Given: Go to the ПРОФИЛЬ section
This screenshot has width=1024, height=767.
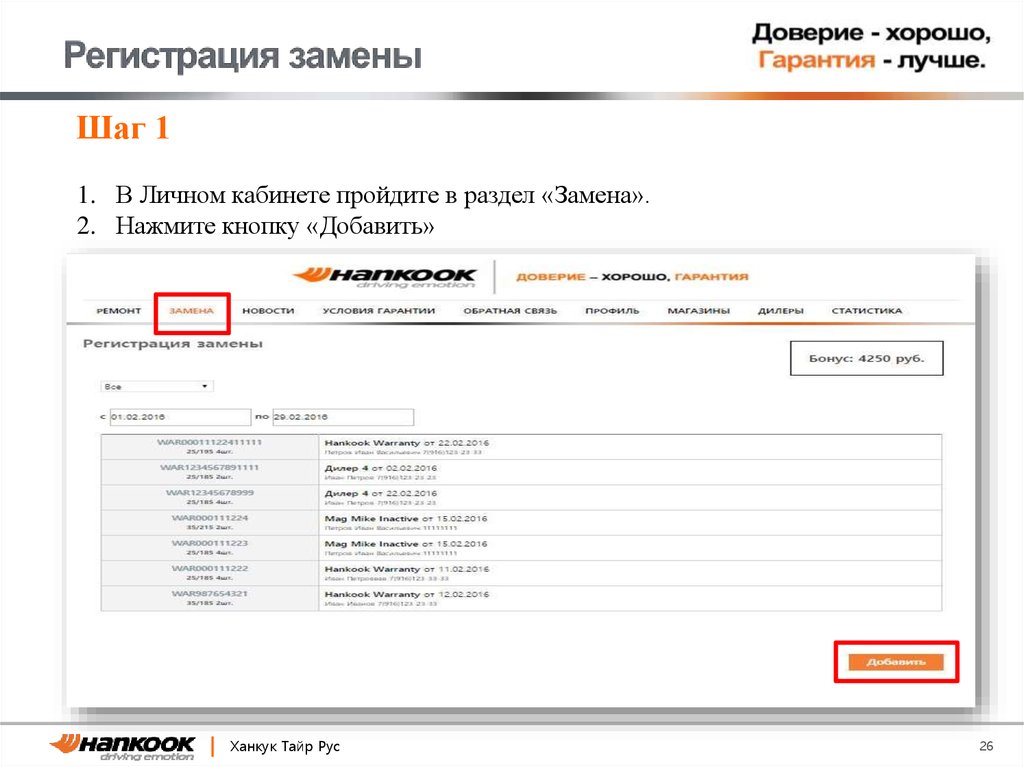Looking at the screenshot, I should (x=613, y=312).
